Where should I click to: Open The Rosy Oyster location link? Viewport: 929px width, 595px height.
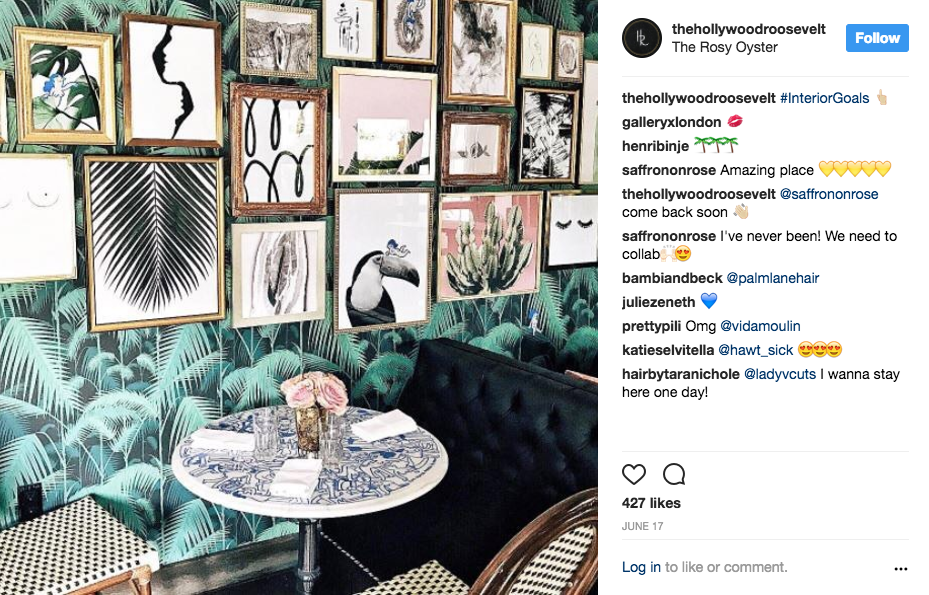coord(725,47)
